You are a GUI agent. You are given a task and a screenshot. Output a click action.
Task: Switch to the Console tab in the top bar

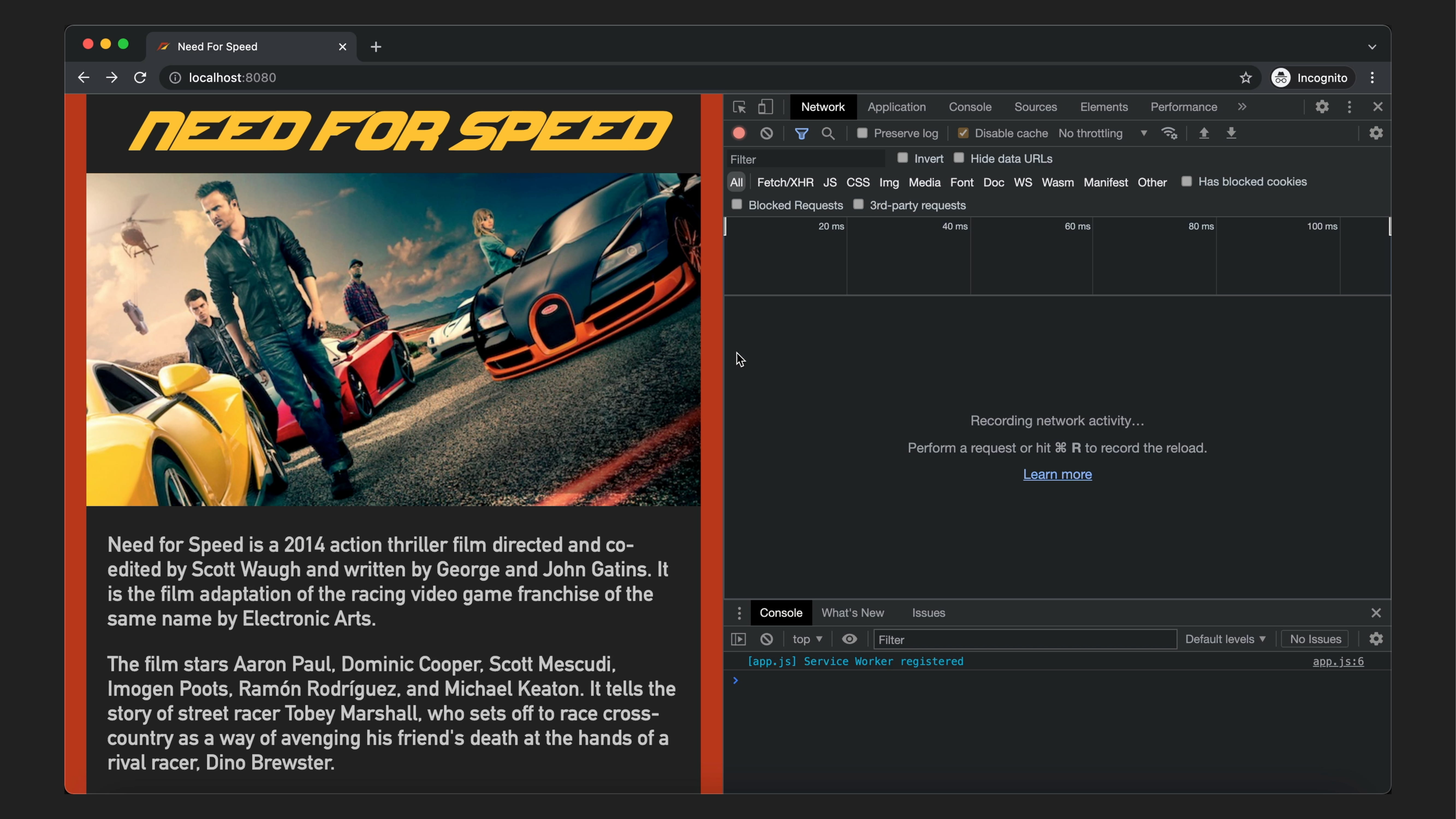(x=970, y=107)
